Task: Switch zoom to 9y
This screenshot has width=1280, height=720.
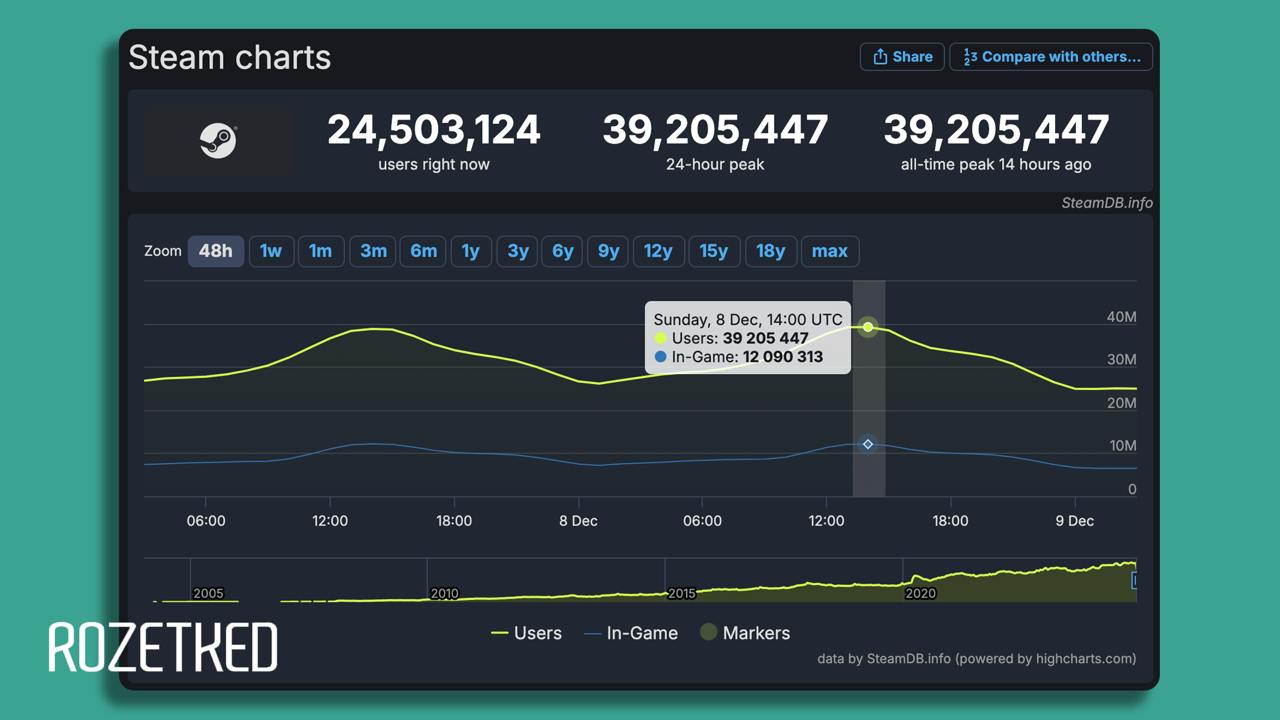Action: point(609,251)
